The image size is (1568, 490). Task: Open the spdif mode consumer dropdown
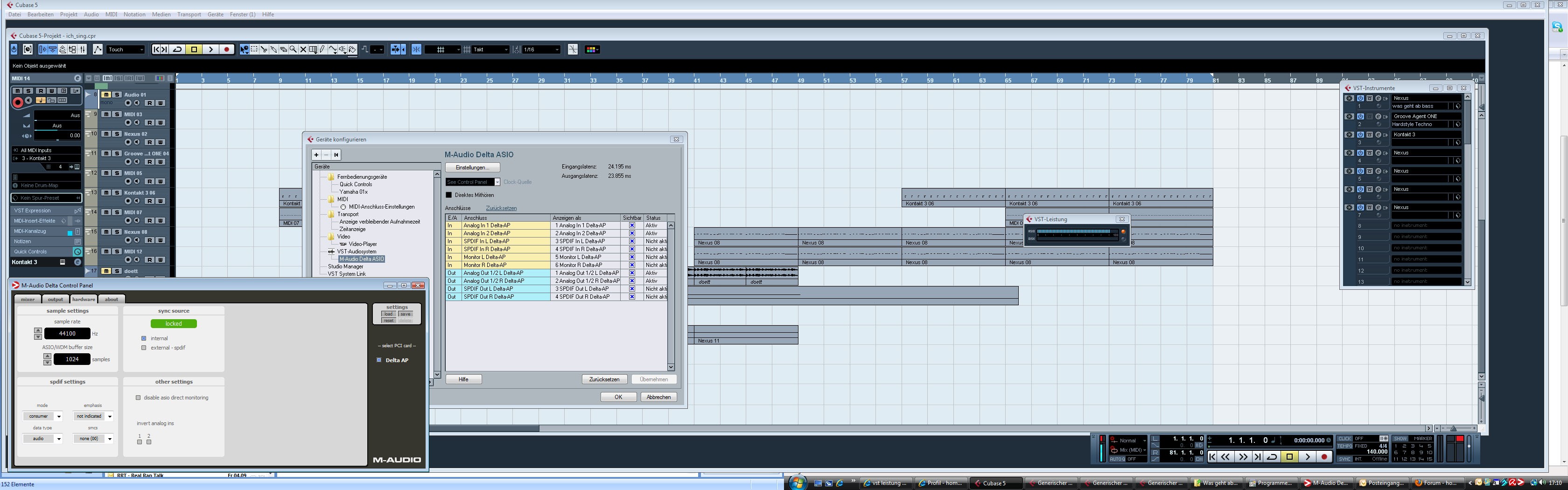42,416
